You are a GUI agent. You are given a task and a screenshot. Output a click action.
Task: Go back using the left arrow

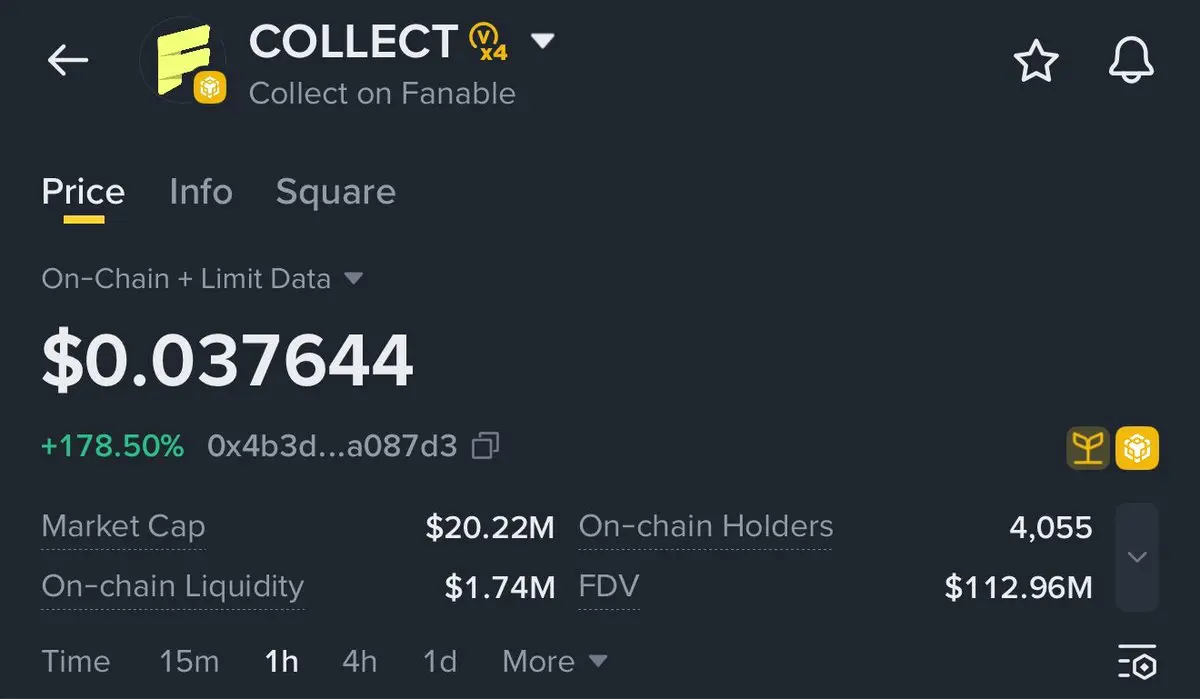[68, 61]
